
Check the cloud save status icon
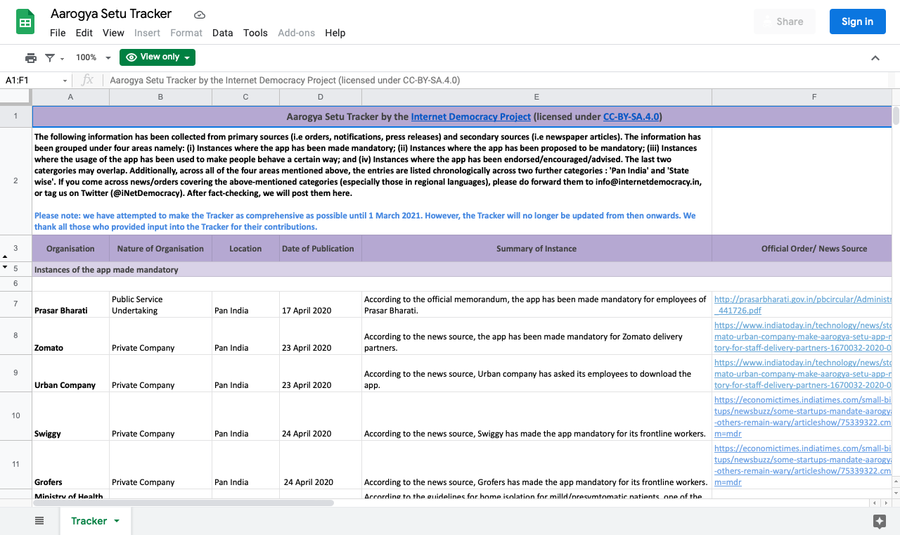pos(199,14)
